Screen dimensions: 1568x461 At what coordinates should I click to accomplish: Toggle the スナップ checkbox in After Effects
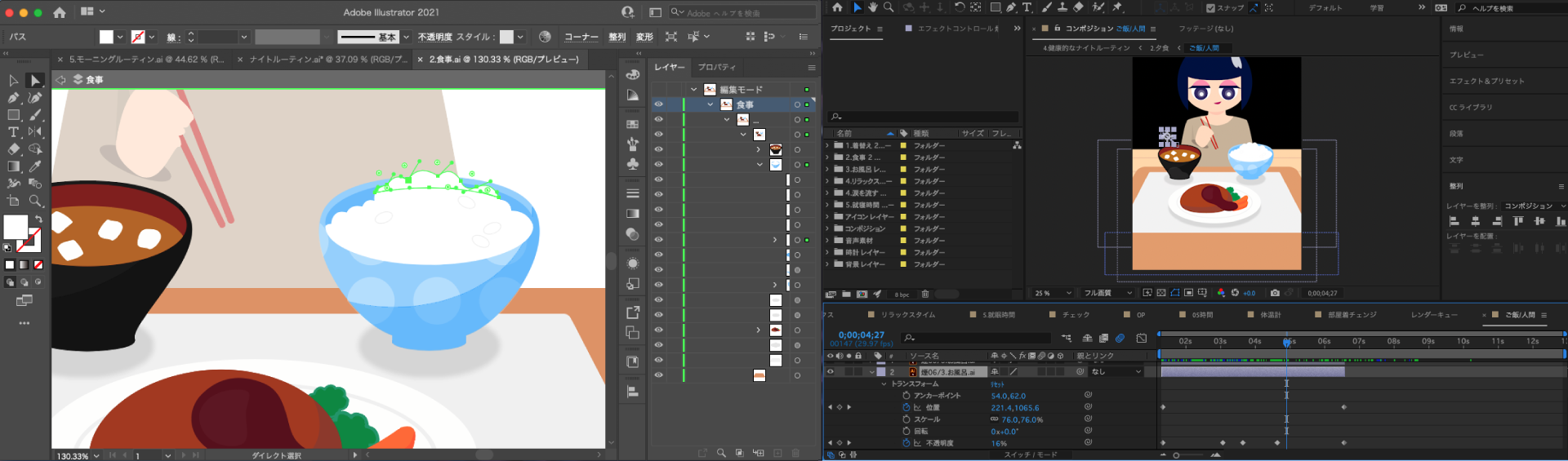tap(1210, 8)
